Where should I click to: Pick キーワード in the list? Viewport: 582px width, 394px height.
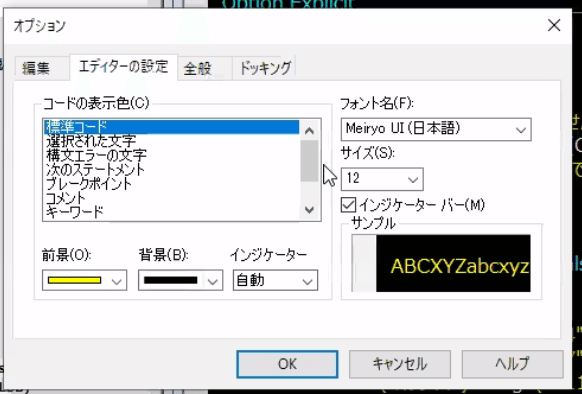pos(171,212)
